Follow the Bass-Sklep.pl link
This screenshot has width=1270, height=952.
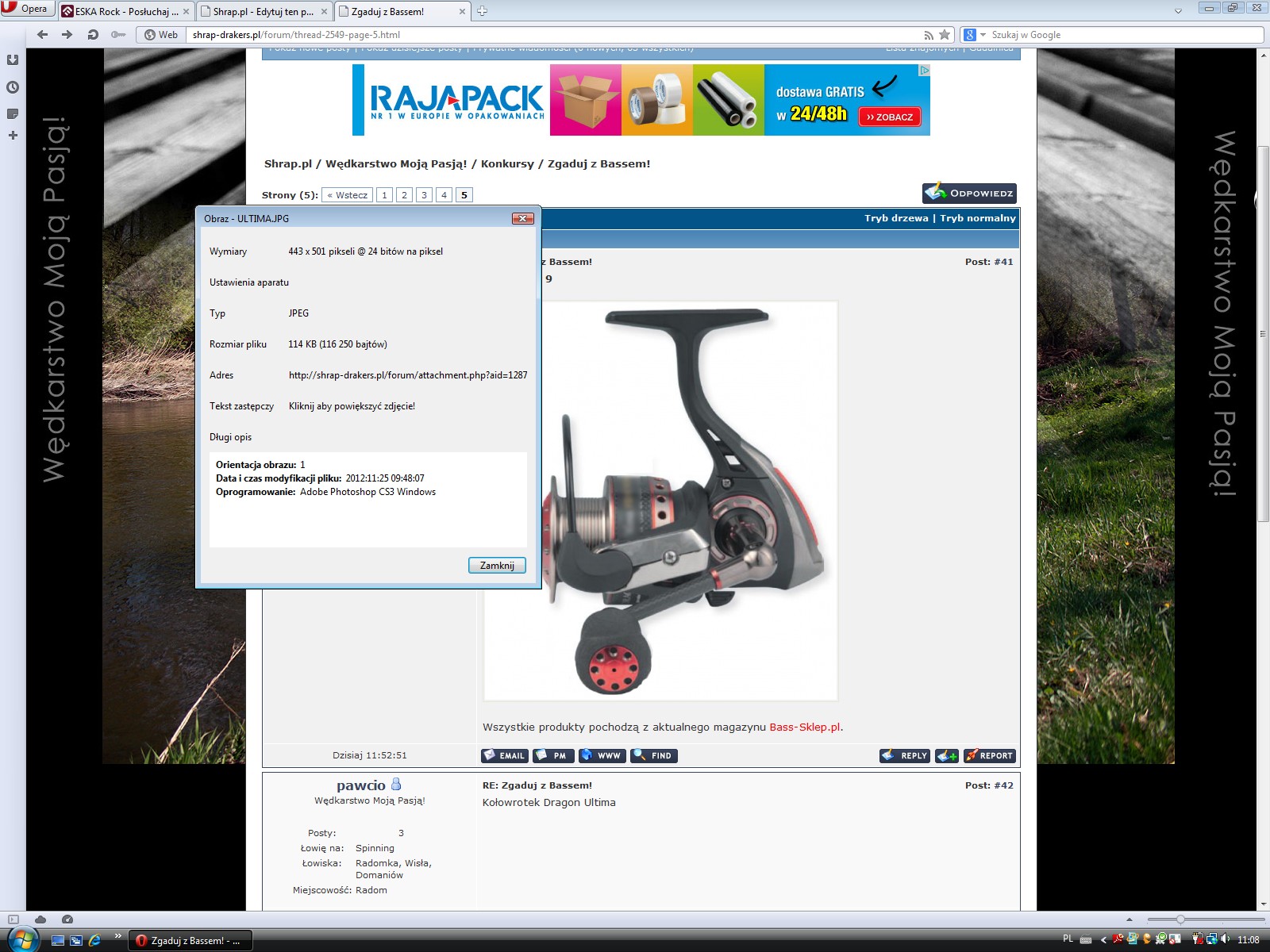coord(804,727)
